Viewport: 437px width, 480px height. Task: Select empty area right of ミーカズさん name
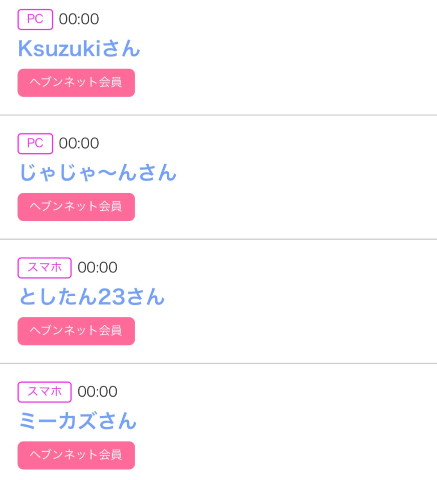pos(287,421)
